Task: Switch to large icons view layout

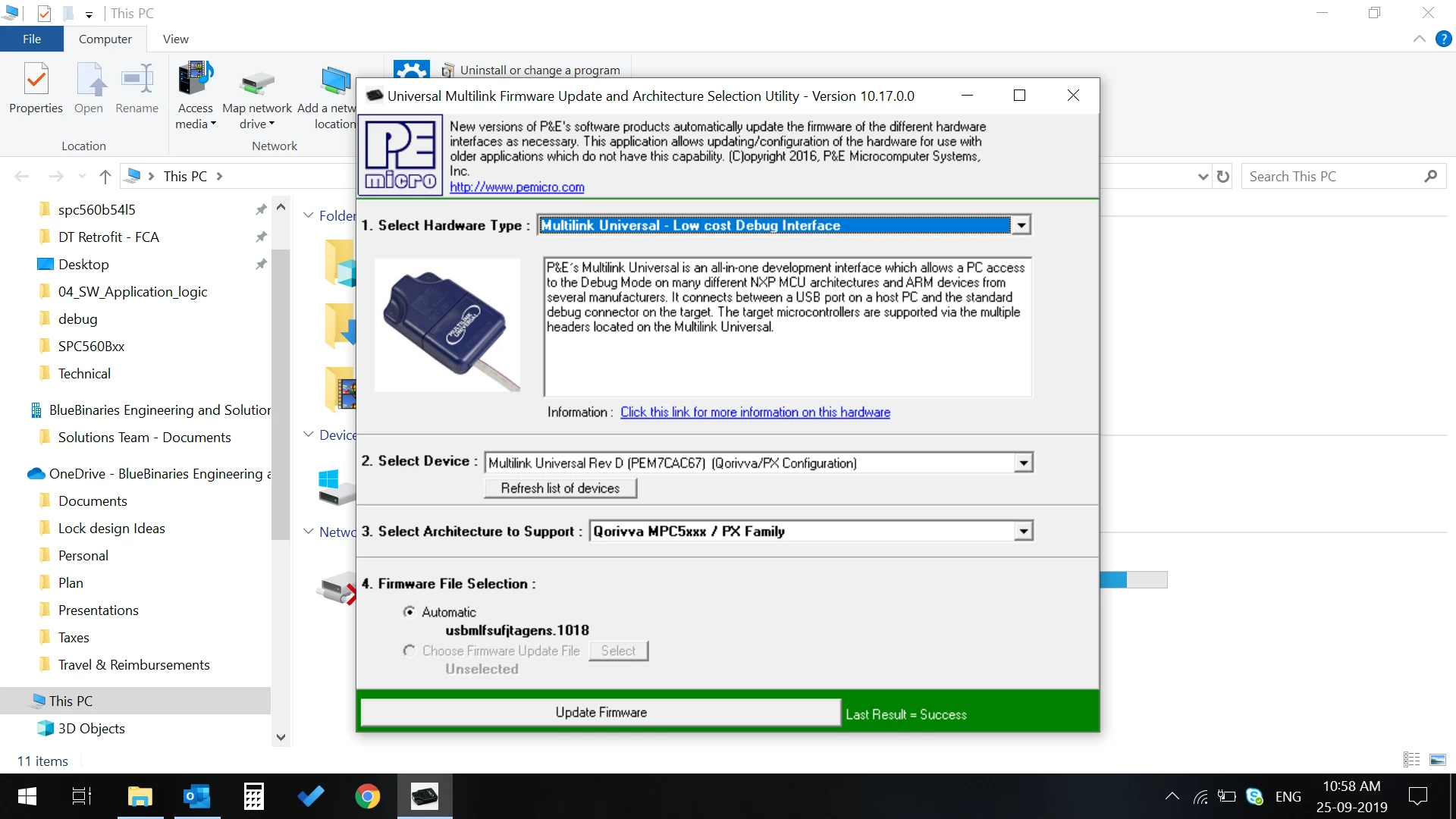Action: coord(1437,759)
